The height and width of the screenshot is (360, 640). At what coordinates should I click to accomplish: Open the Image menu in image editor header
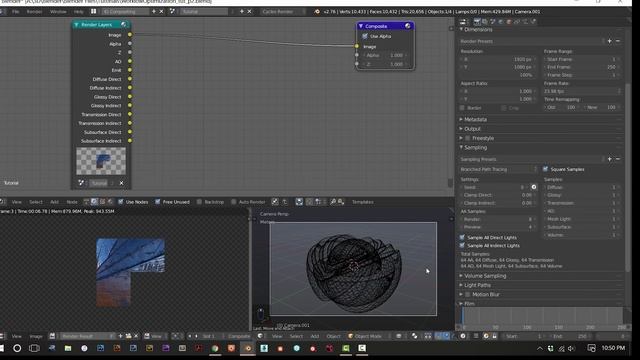(x=36, y=336)
